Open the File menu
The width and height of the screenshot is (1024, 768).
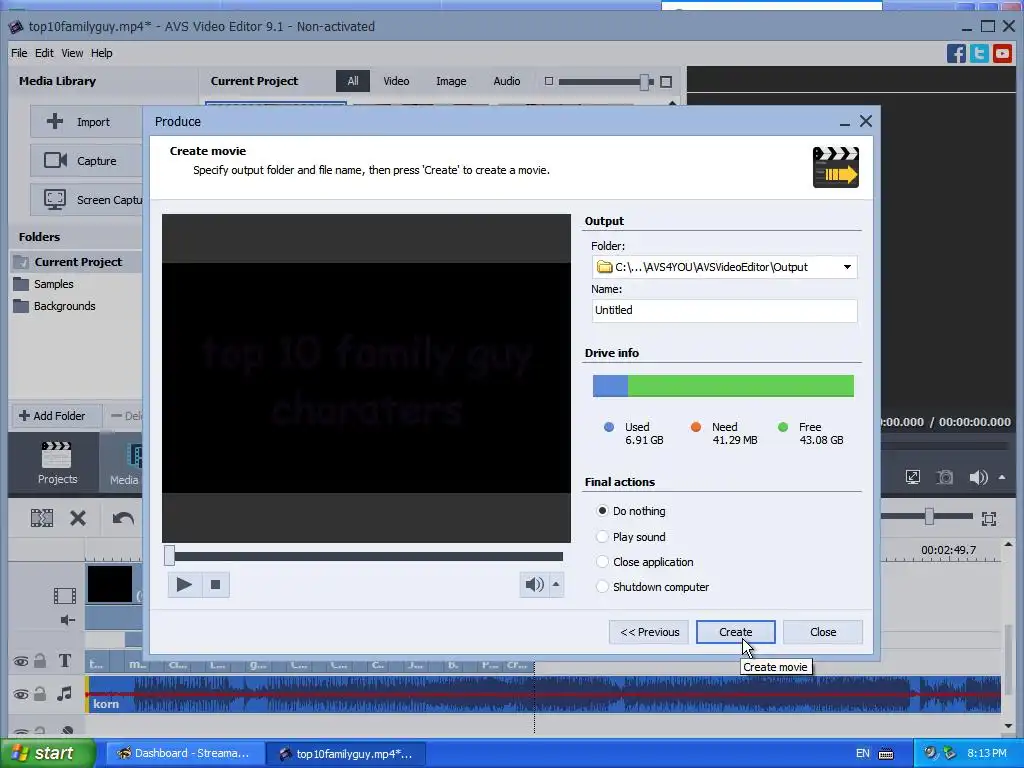pos(19,53)
